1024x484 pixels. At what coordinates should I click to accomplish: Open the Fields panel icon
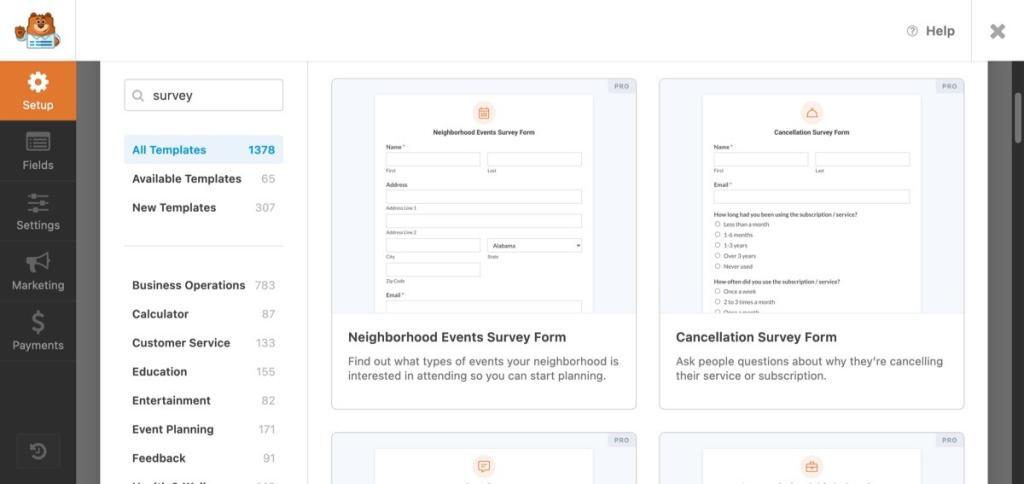pos(38,142)
